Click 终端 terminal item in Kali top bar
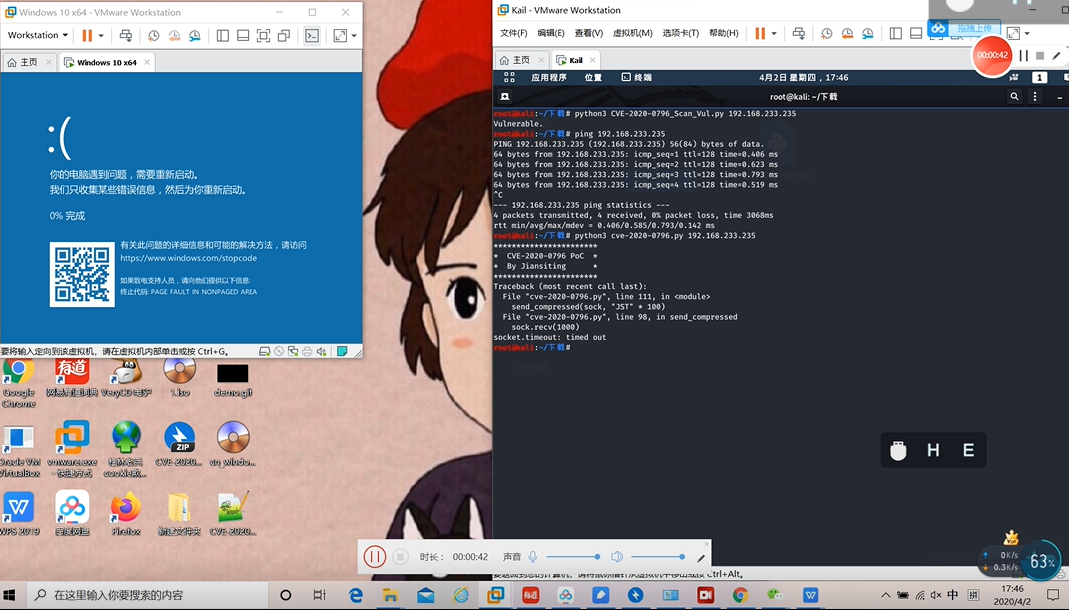 (x=637, y=78)
